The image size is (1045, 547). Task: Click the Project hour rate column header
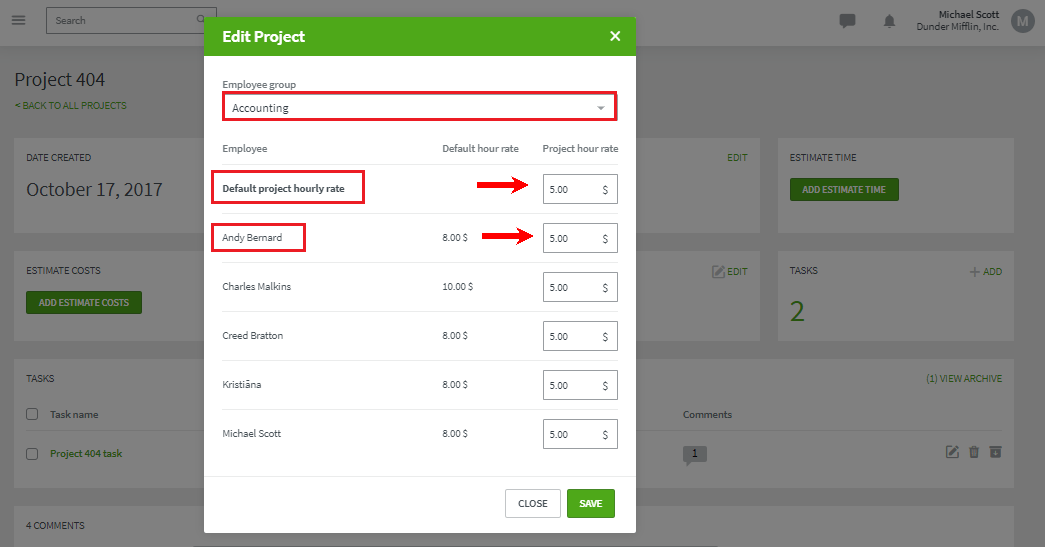point(580,149)
